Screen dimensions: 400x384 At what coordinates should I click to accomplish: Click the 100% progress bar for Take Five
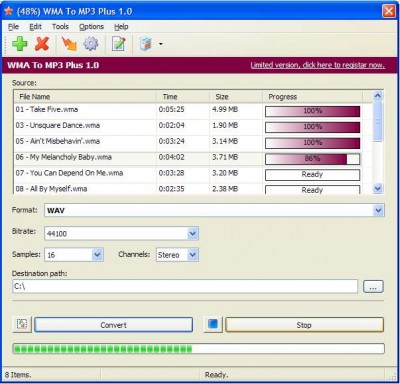(x=312, y=111)
